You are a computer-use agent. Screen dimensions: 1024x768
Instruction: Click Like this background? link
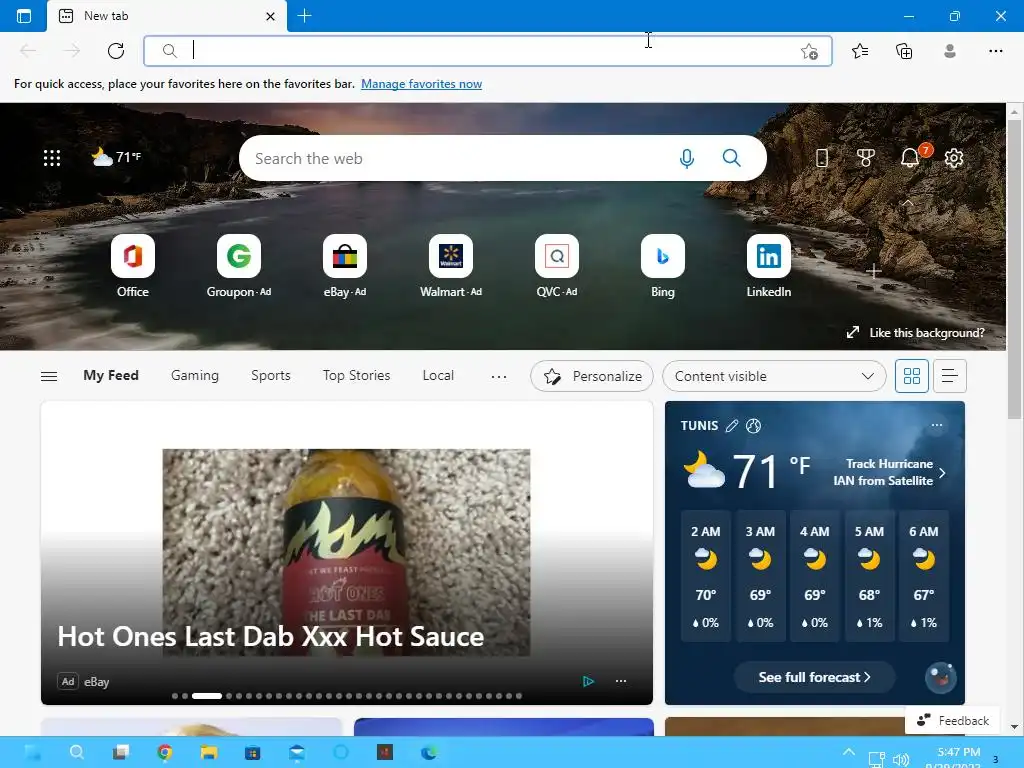916,332
